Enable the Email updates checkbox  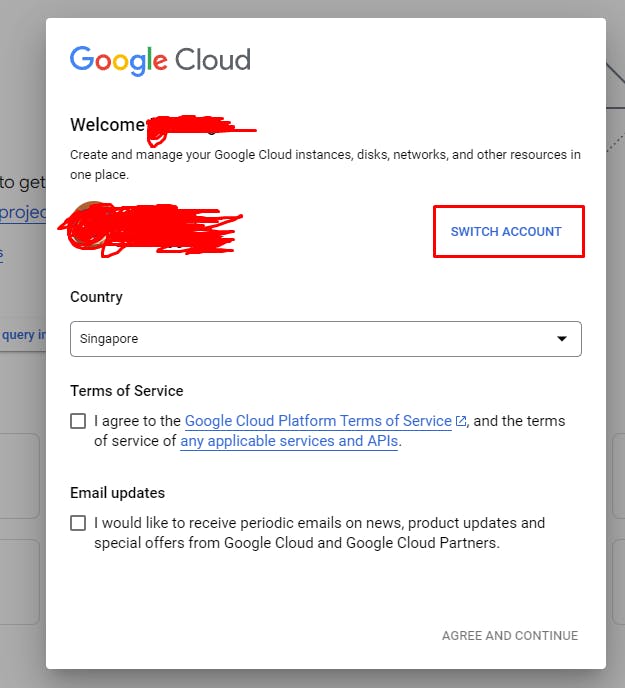click(x=78, y=523)
